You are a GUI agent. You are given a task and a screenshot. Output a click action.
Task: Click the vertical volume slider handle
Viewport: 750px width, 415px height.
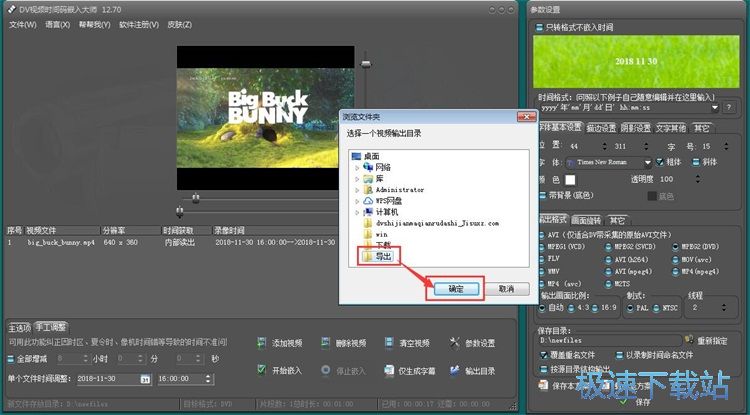click(x=366, y=63)
